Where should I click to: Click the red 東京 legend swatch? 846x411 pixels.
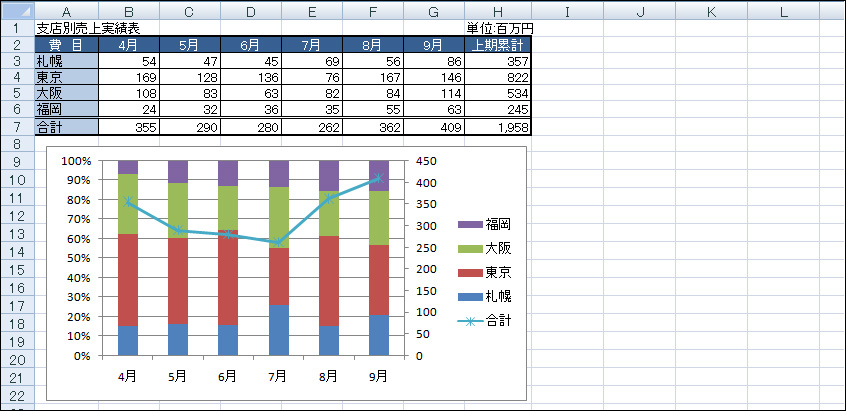tap(468, 273)
